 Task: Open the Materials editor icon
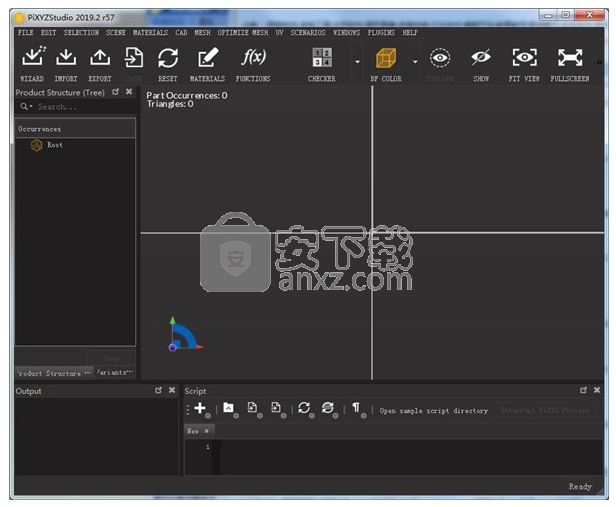(207, 57)
